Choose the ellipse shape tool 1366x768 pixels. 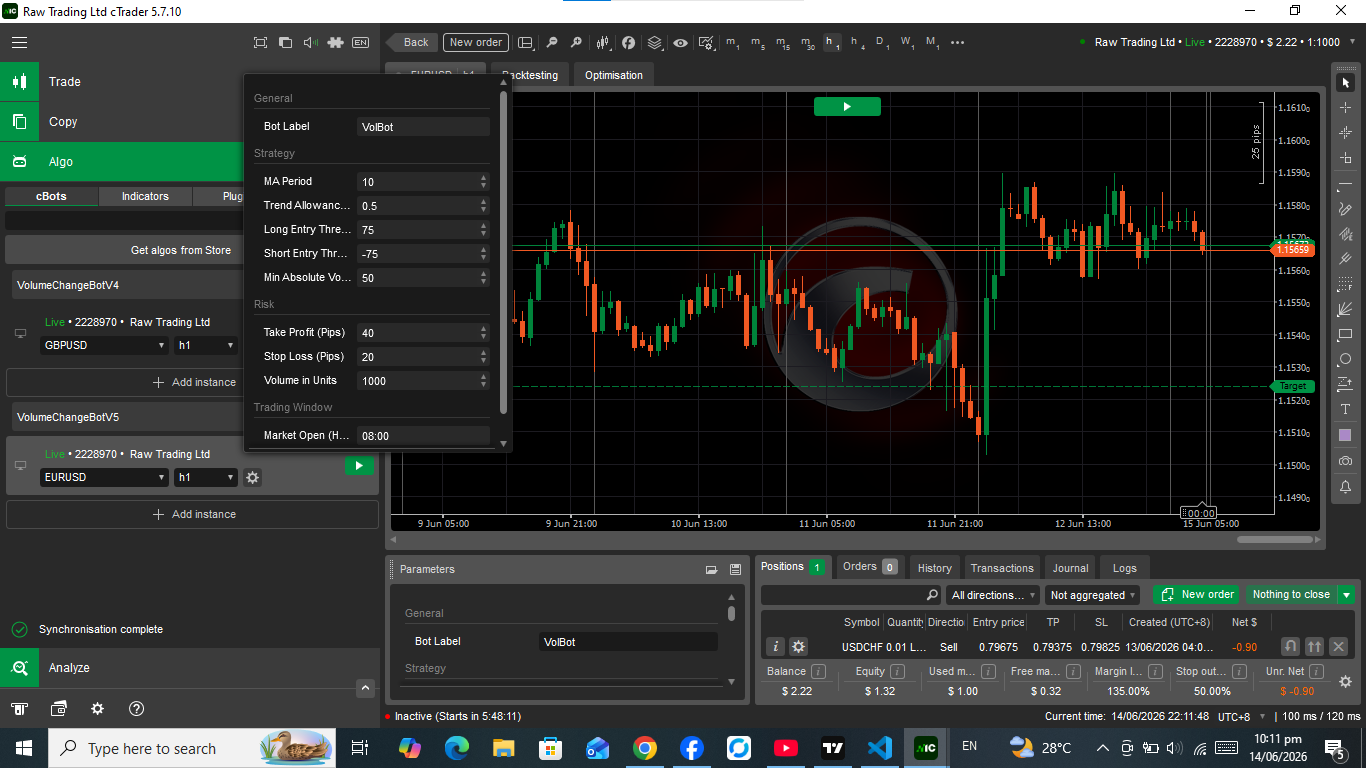coord(1345,359)
